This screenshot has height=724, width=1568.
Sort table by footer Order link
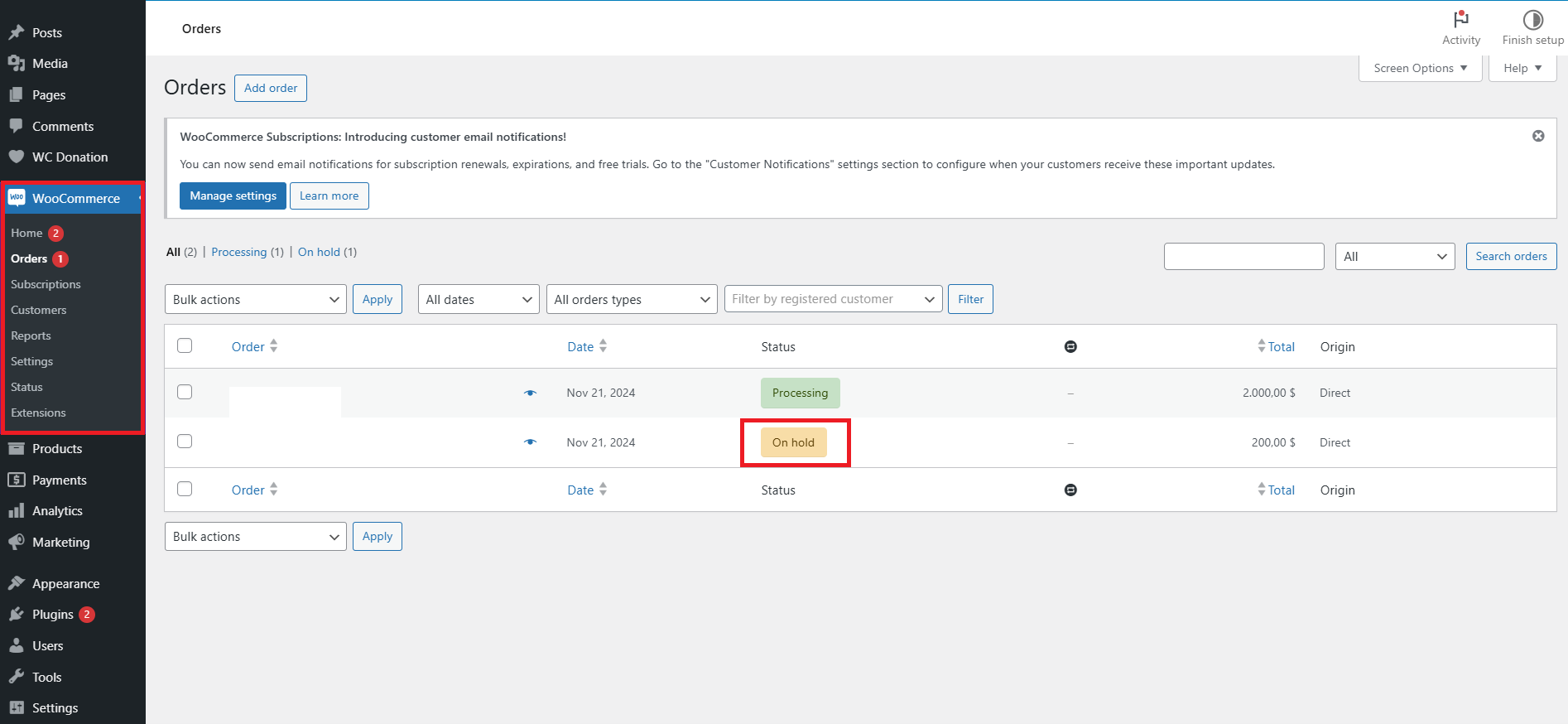(x=248, y=490)
